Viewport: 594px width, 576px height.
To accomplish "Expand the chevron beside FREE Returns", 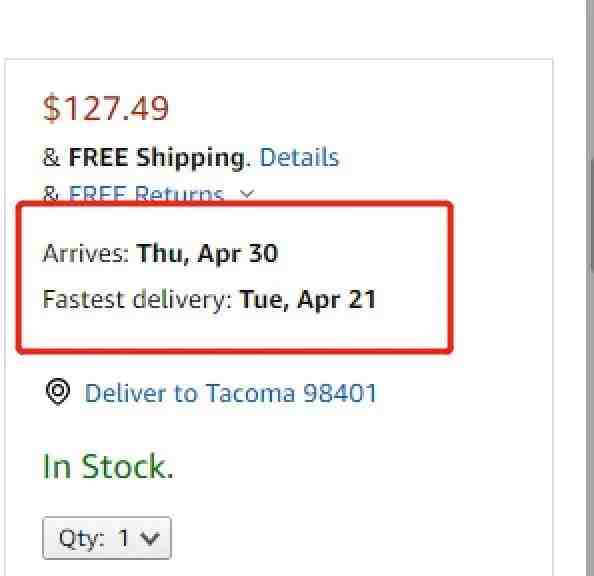I will 247,194.
